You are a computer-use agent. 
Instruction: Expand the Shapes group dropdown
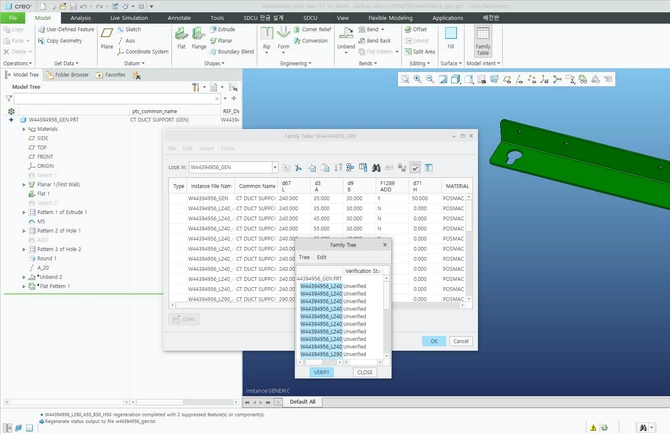pyautogui.click(x=214, y=63)
